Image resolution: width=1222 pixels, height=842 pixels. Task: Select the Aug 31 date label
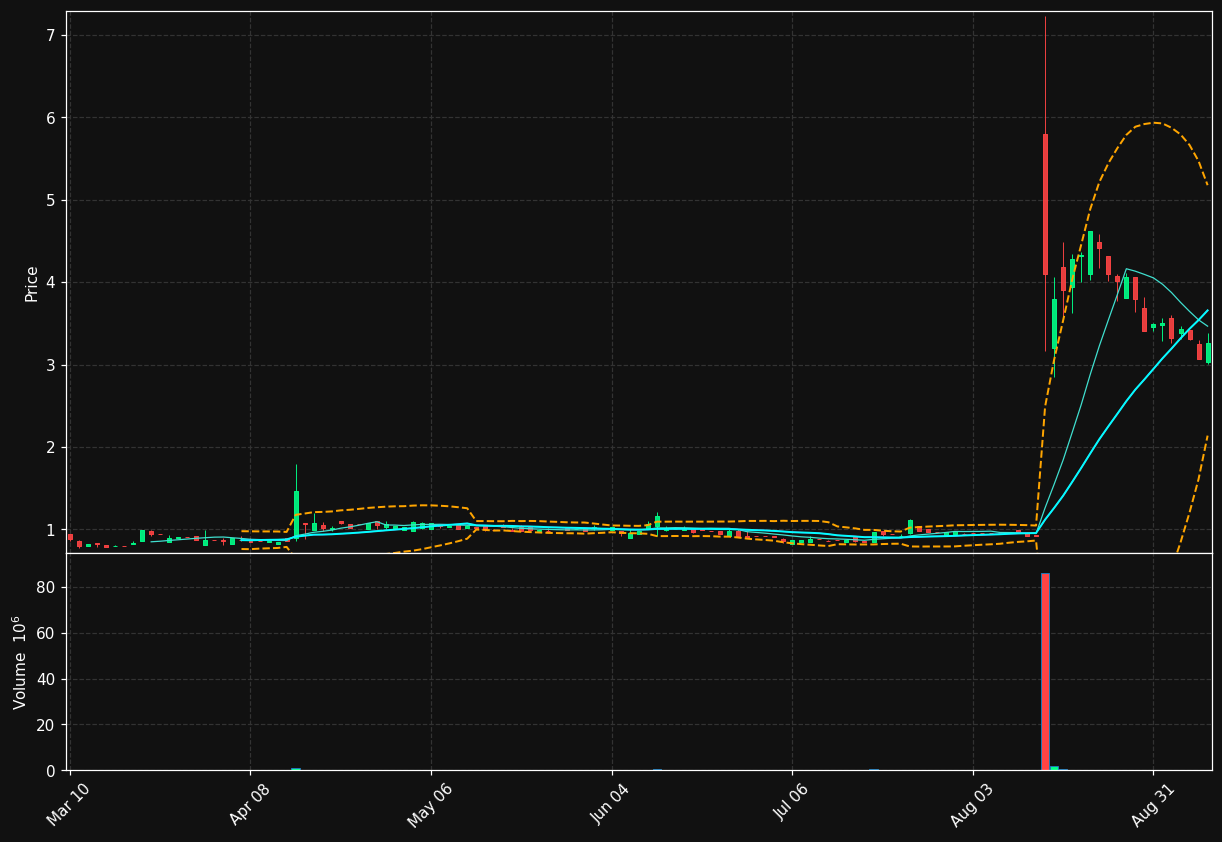click(x=1153, y=805)
